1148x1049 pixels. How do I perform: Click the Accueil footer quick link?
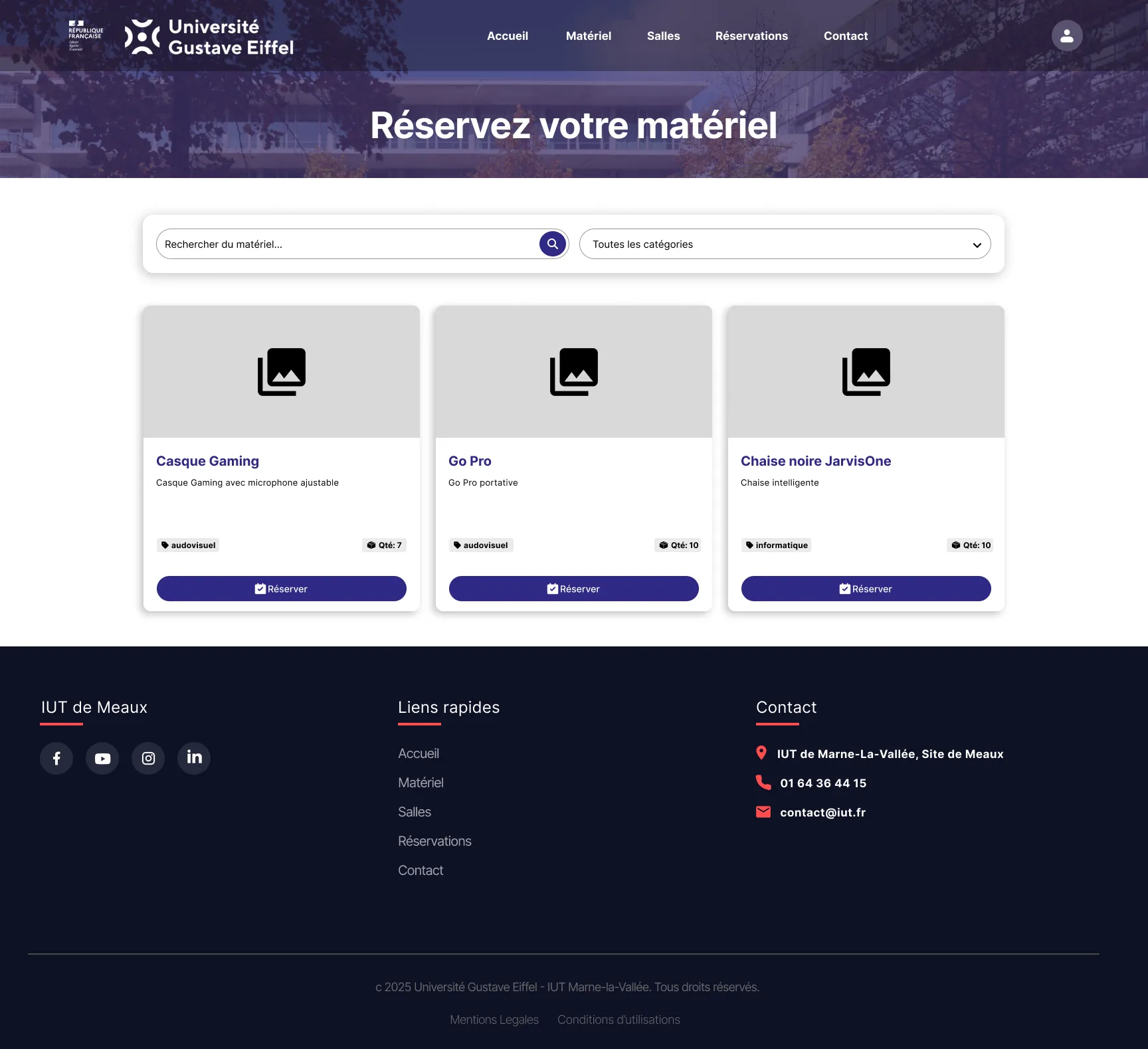pos(419,753)
